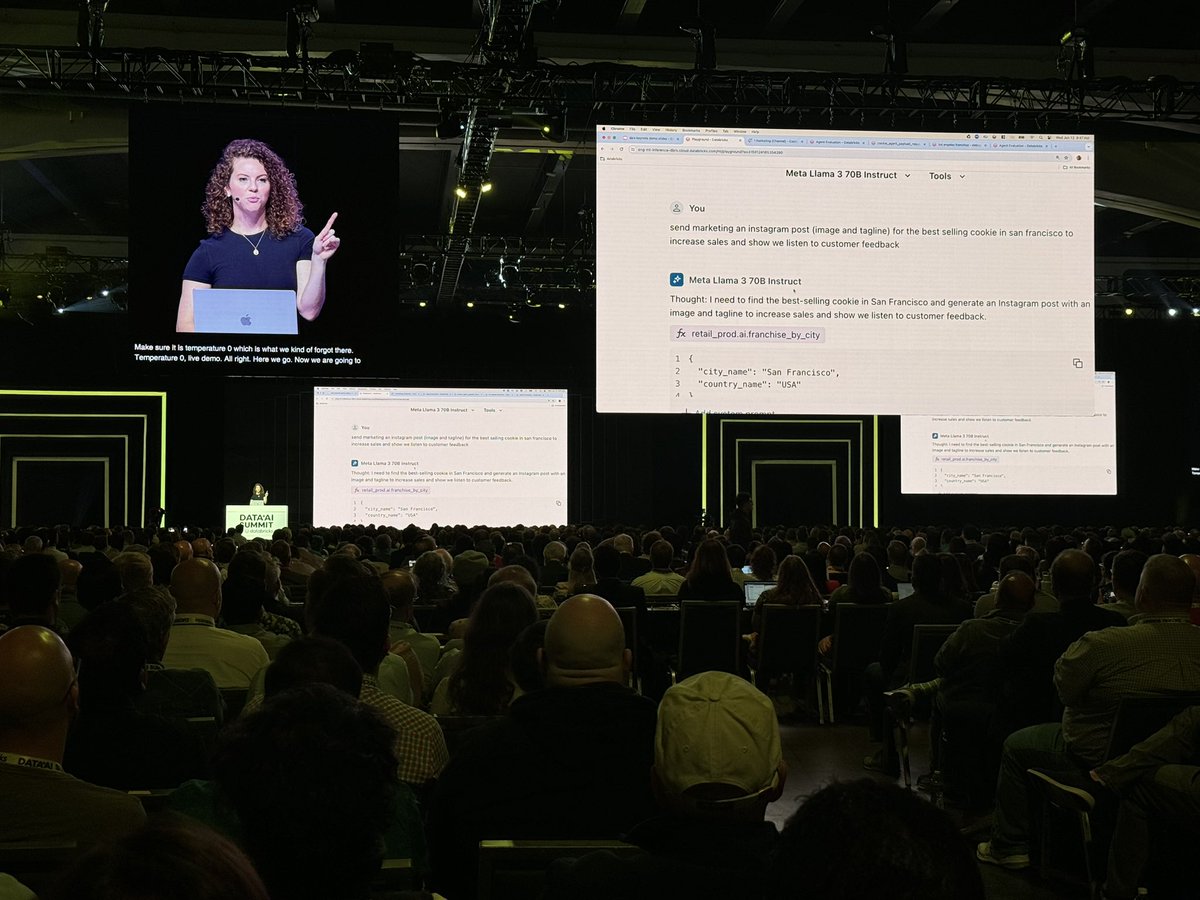Open the Meta Llama 3 70B Instruct model dropdown on the large screen
Image resolution: width=1200 pixels, height=900 pixels.
coord(848,175)
